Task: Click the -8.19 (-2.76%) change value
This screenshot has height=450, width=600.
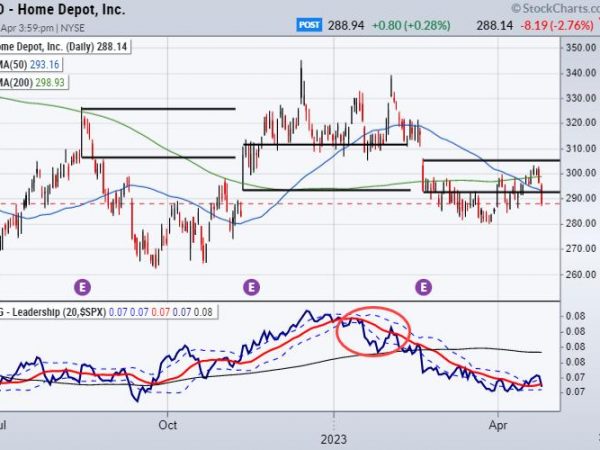Action: 557,26
